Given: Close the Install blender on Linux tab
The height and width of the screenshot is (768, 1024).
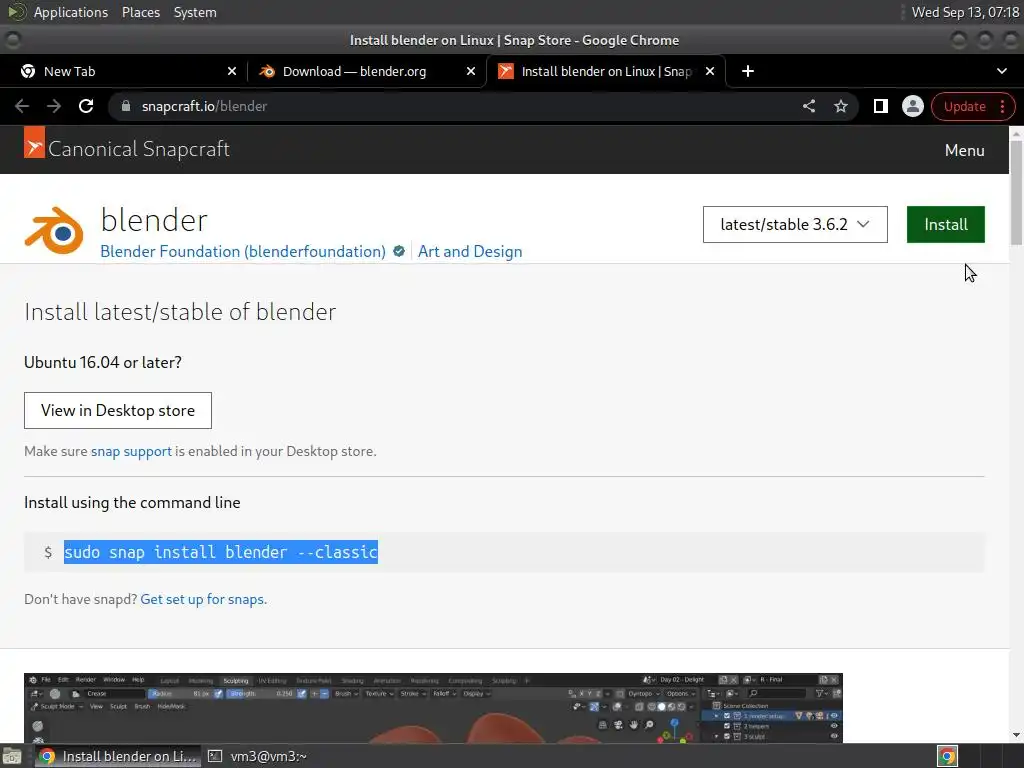Looking at the screenshot, I should [710, 71].
